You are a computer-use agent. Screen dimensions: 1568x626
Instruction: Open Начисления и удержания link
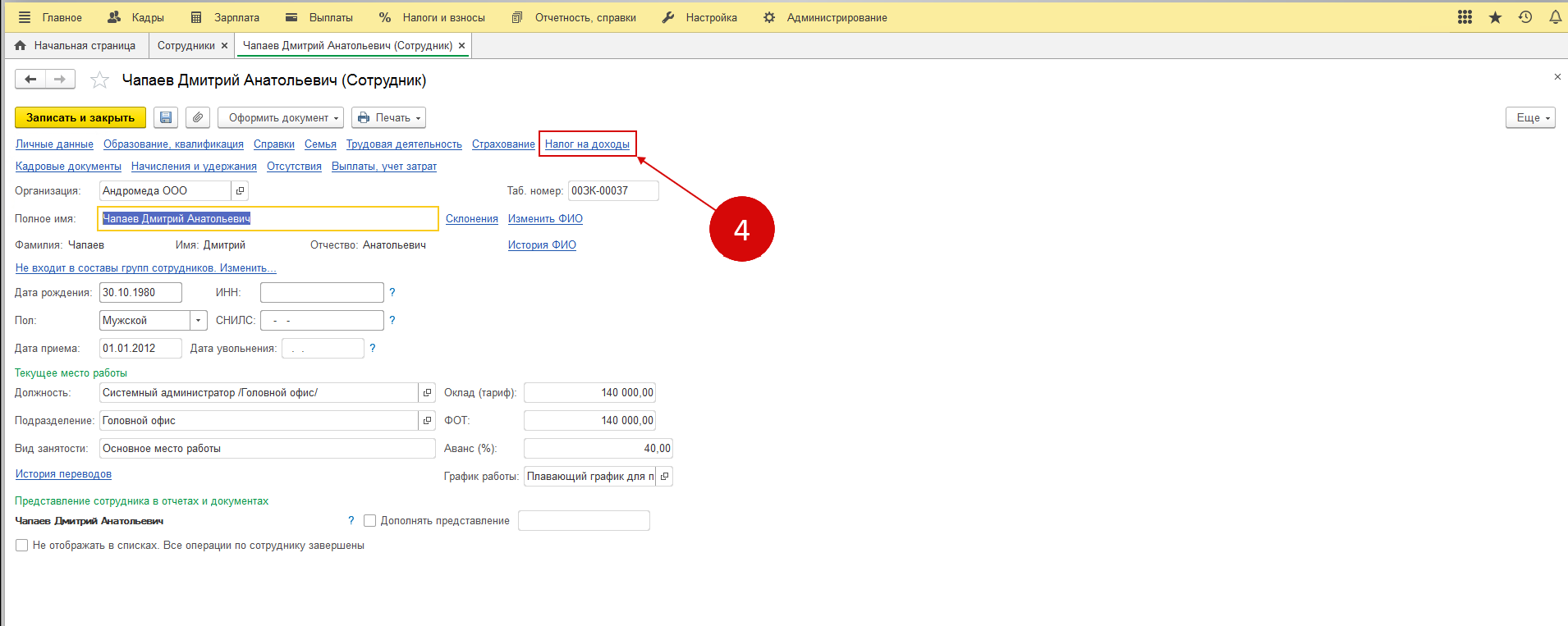194,167
